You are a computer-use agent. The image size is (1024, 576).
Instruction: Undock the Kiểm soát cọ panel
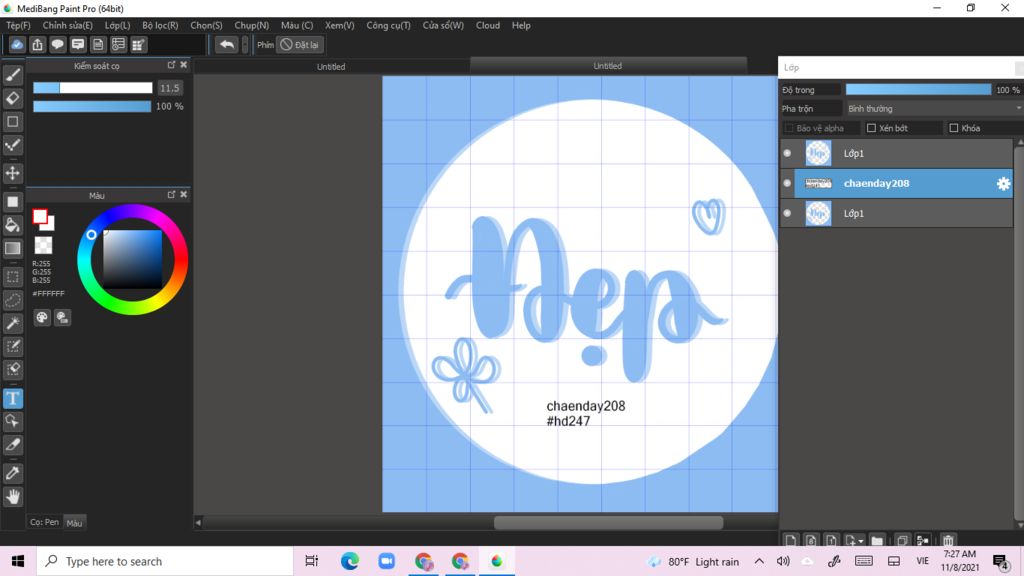point(171,65)
